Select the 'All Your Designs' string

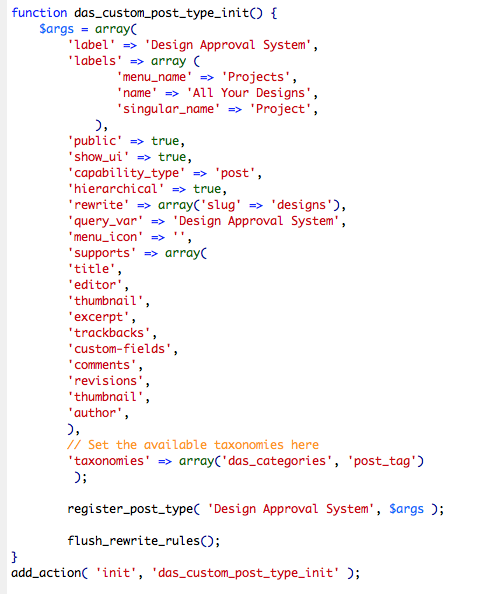pyautogui.click(x=249, y=93)
